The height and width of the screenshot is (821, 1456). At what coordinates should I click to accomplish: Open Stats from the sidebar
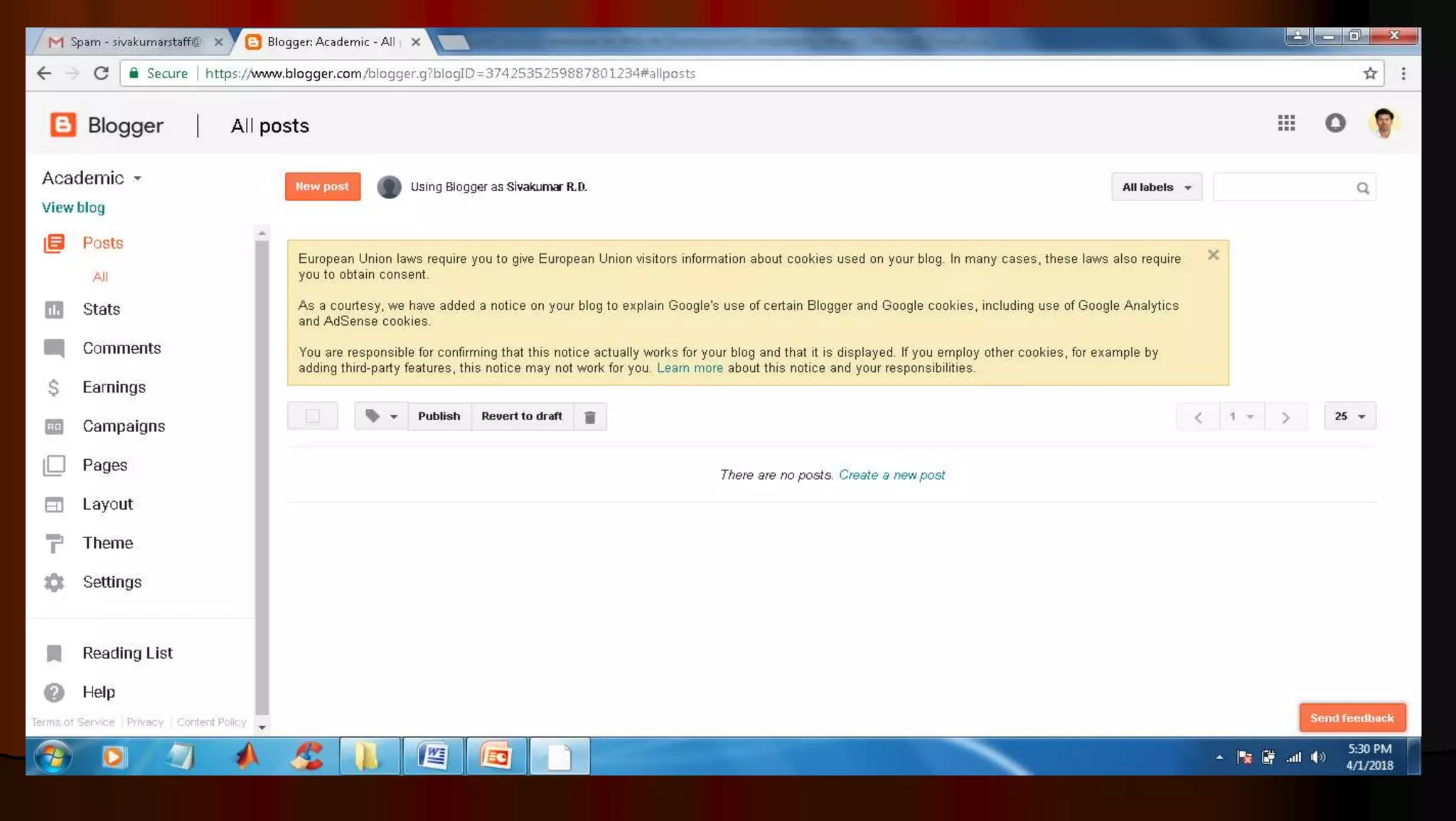point(100,309)
